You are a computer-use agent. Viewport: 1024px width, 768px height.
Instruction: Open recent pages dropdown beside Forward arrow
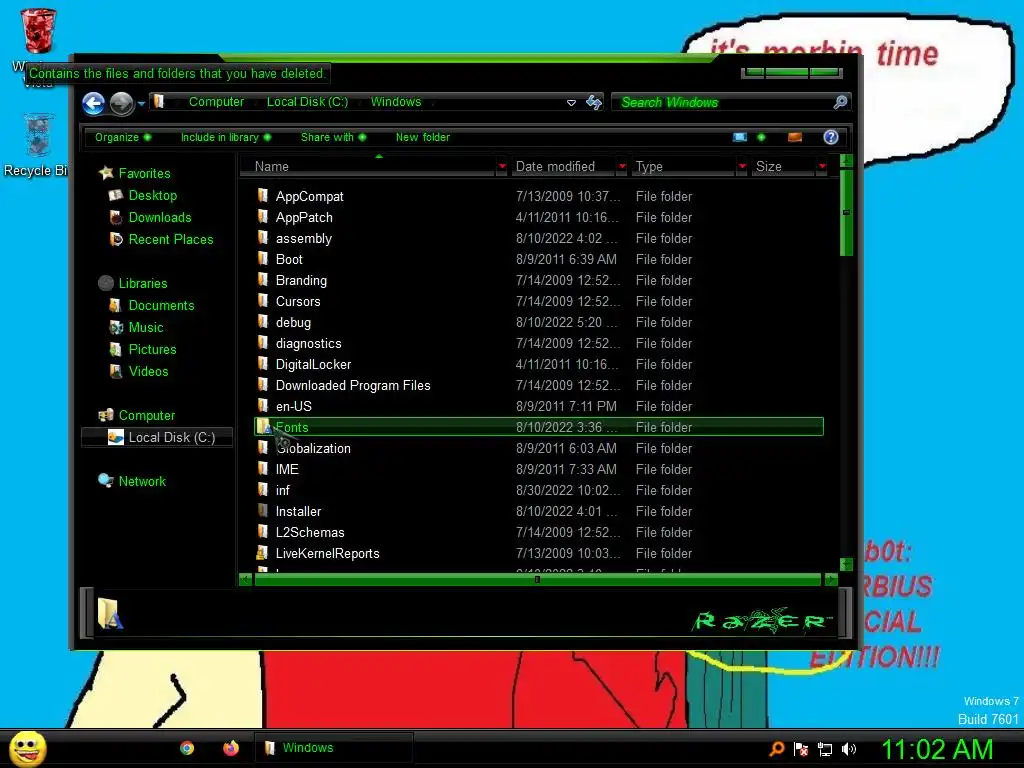pyautogui.click(x=141, y=103)
